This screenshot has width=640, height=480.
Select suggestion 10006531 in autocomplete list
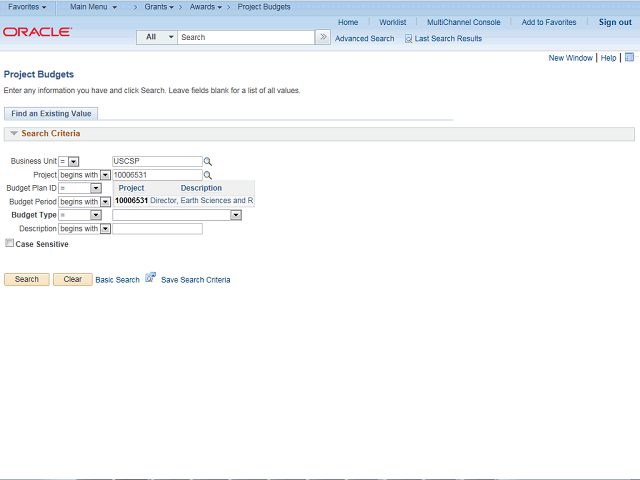pos(131,200)
